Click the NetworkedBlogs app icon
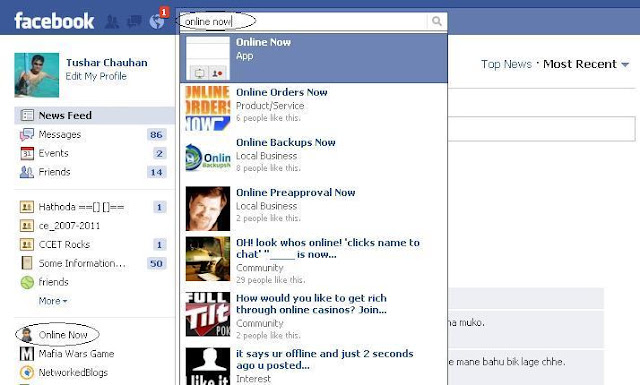The height and width of the screenshot is (385, 640). [x=27, y=372]
